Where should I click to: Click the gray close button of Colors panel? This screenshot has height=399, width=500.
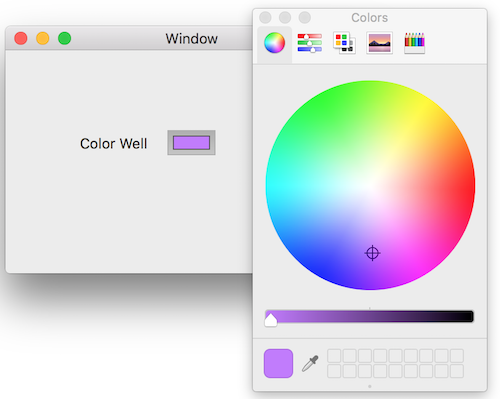point(265,17)
